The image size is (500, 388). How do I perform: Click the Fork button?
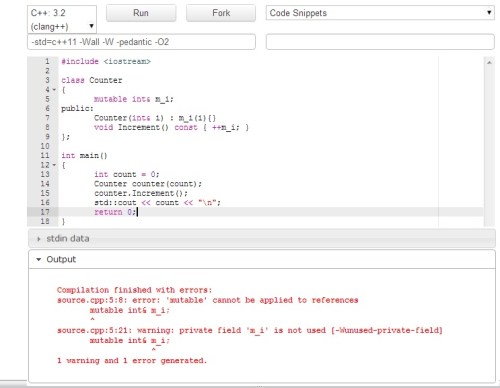click(x=221, y=13)
